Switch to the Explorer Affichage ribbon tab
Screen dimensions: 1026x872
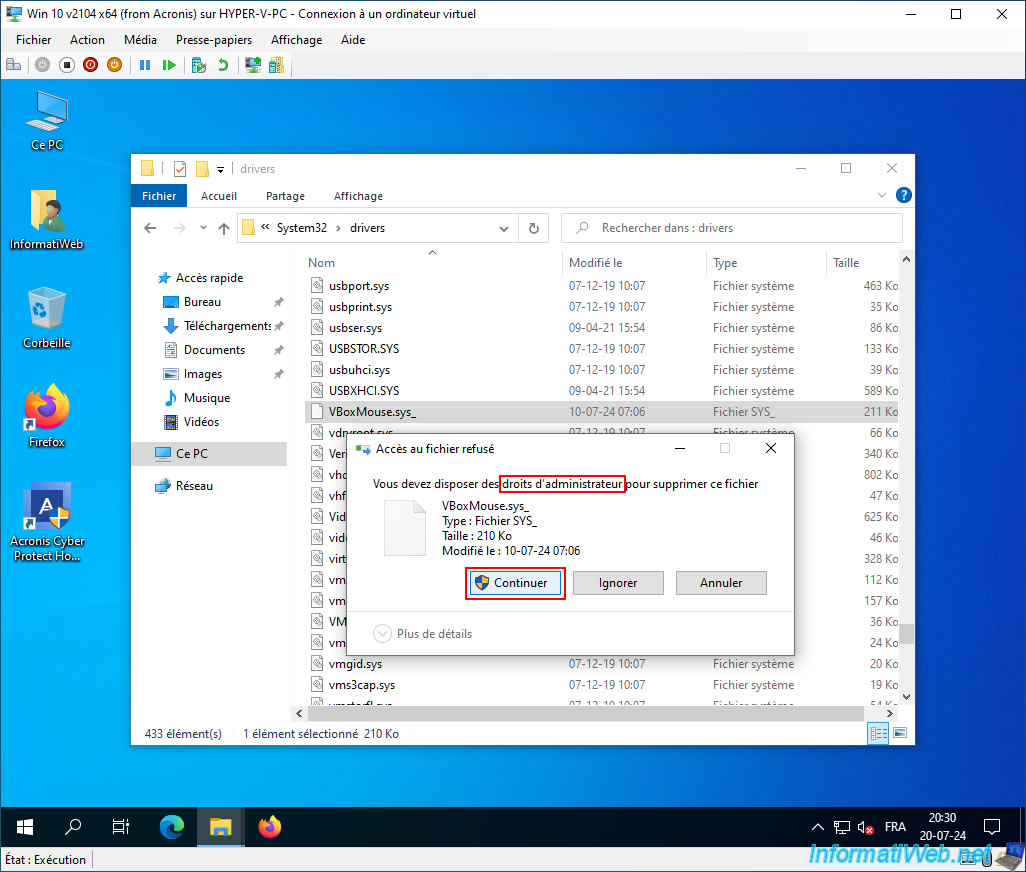coord(358,196)
